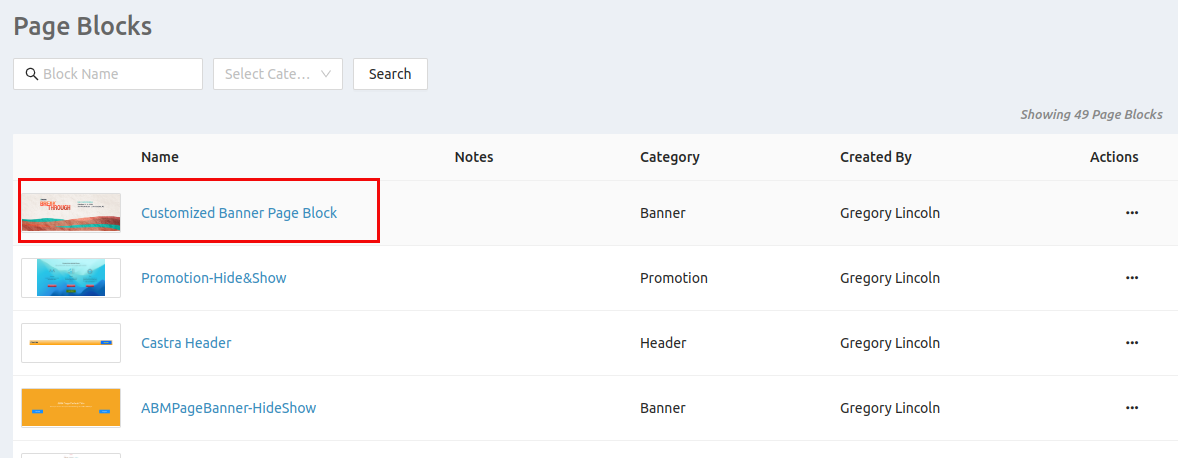Expand the Select Category dropdown
Viewport: 1178px width, 466px height.
point(278,74)
